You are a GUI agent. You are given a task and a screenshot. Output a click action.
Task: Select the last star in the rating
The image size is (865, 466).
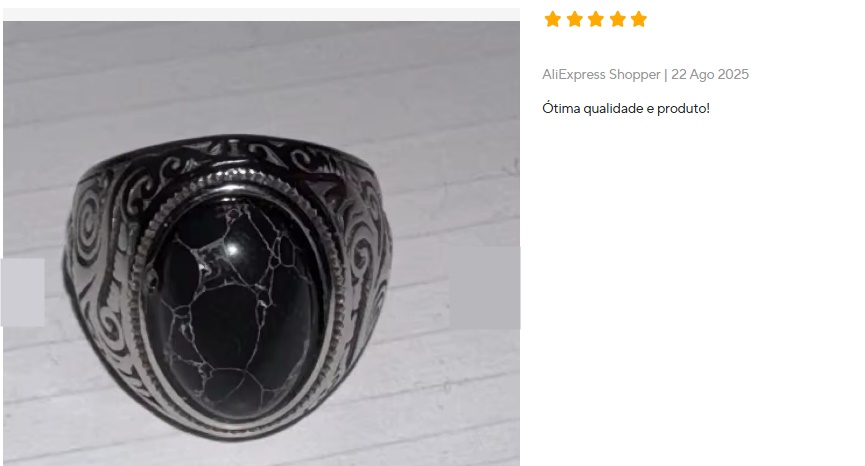(x=639, y=19)
